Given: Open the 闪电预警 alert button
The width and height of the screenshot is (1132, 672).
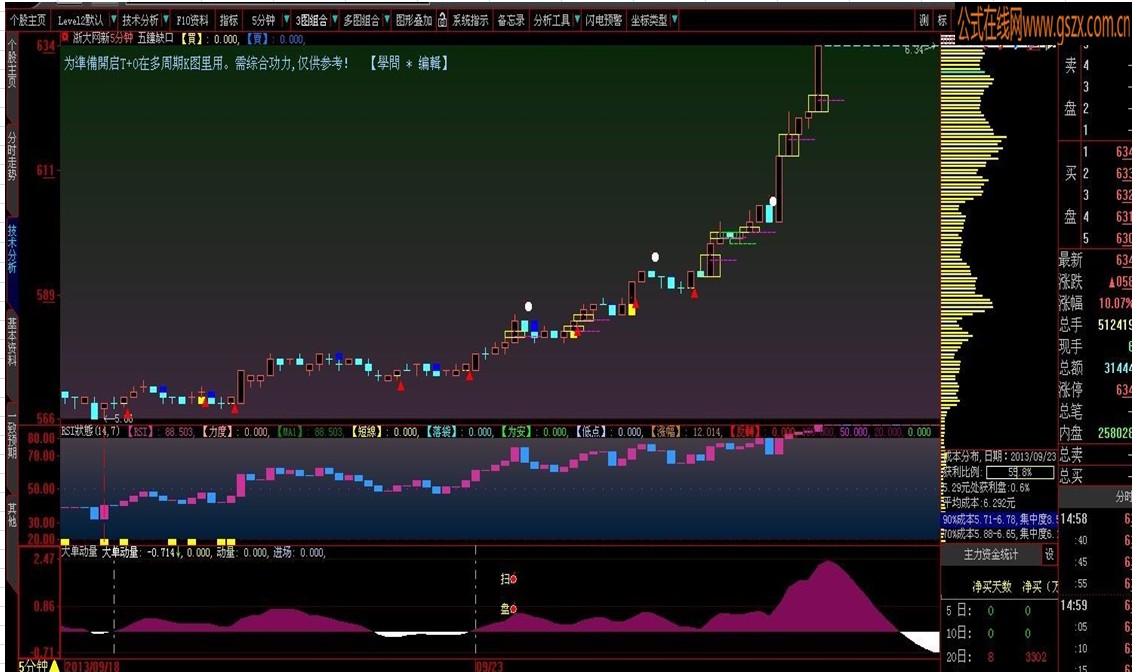Looking at the screenshot, I should click(x=604, y=20).
